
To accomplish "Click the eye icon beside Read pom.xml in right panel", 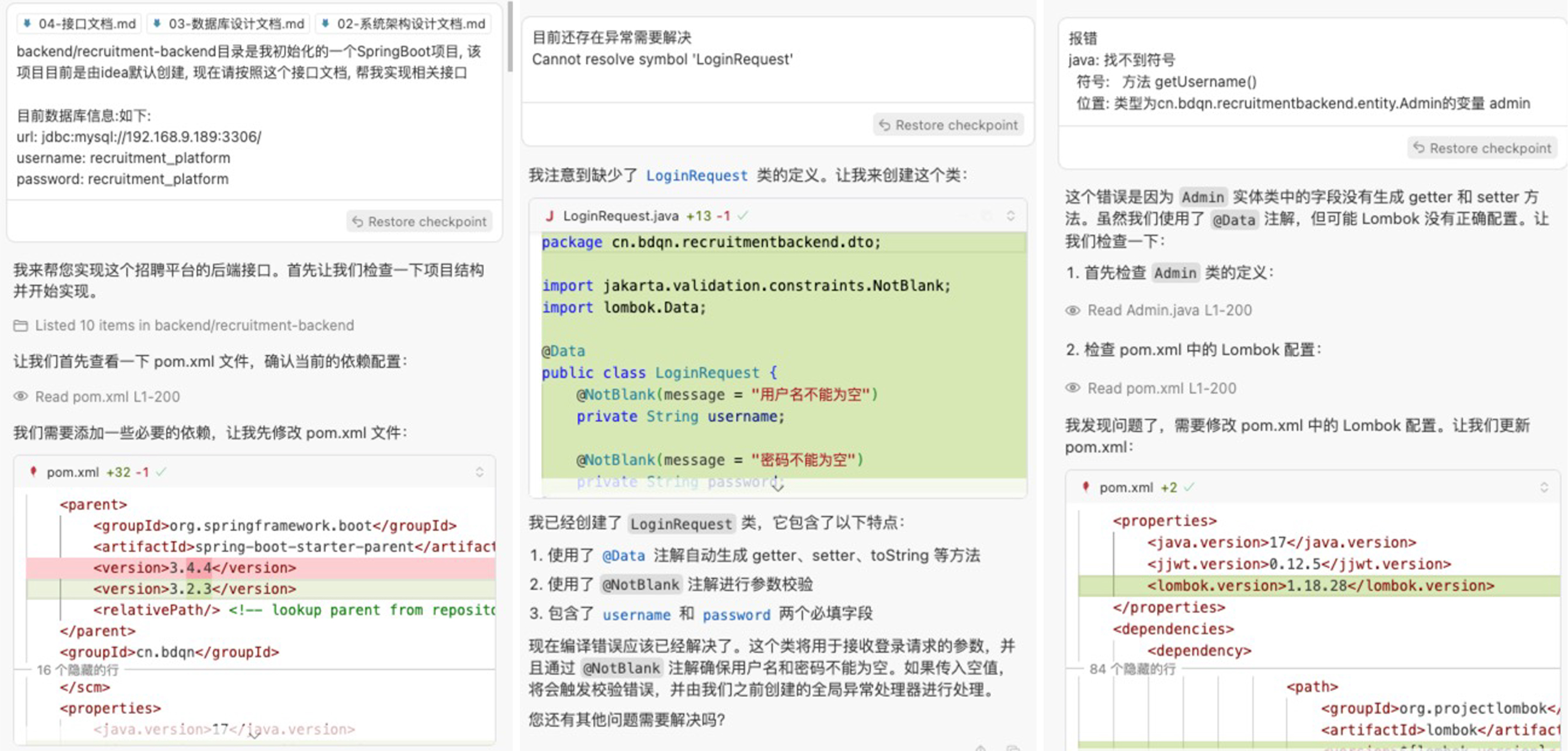I will (1072, 388).
